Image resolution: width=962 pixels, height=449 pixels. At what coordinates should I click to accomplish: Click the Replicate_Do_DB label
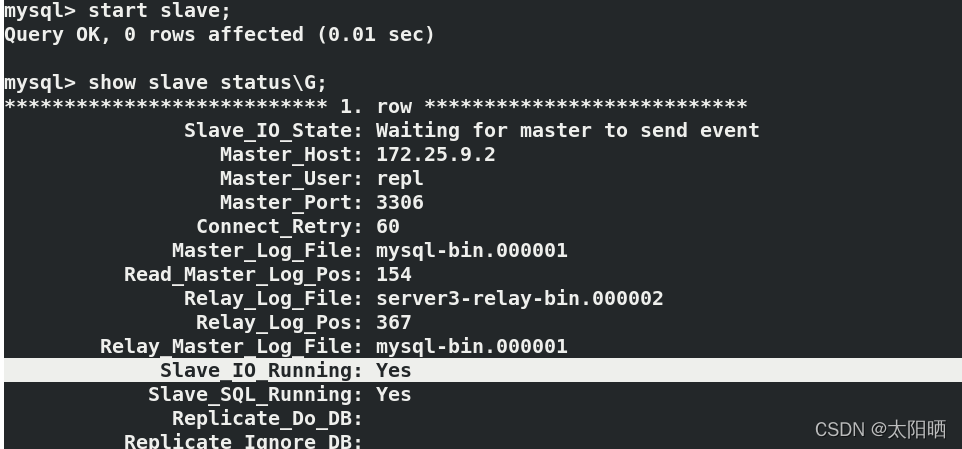click(267, 418)
